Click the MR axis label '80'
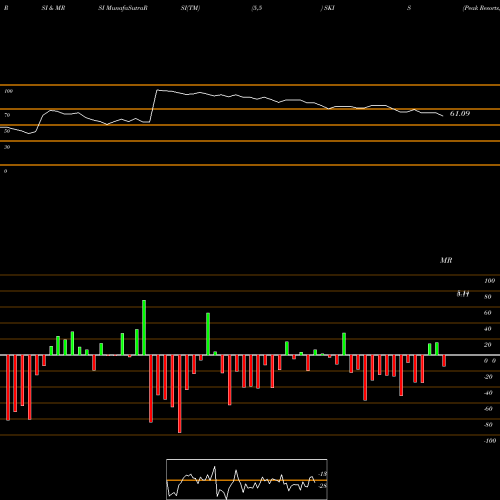The image size is (500, 500). [x=488, y=297]
